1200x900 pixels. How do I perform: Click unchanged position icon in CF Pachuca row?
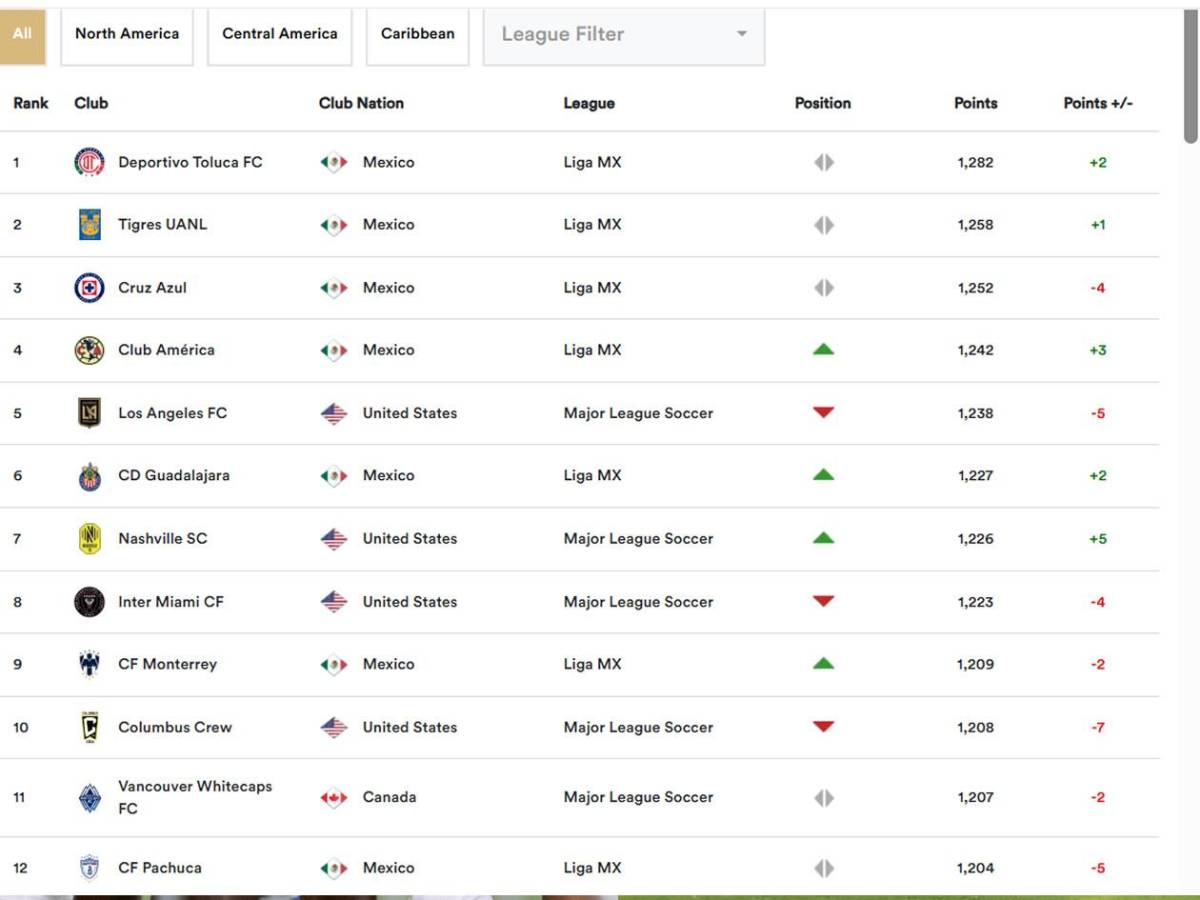click(x=823, y=868)
